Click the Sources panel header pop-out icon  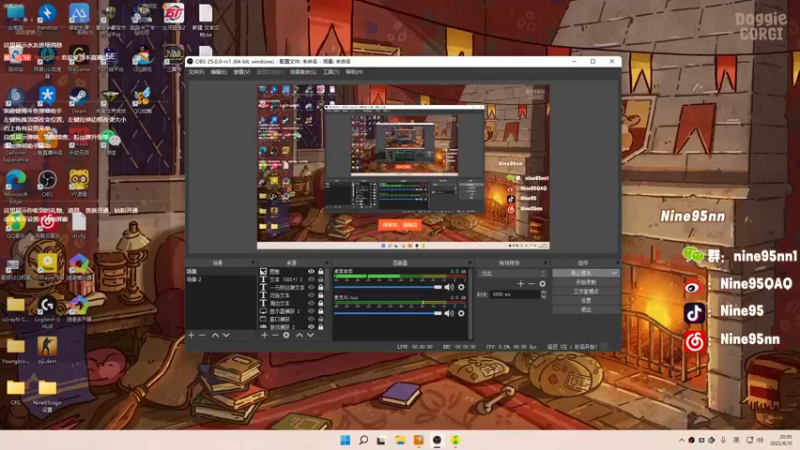pos(327,263)
